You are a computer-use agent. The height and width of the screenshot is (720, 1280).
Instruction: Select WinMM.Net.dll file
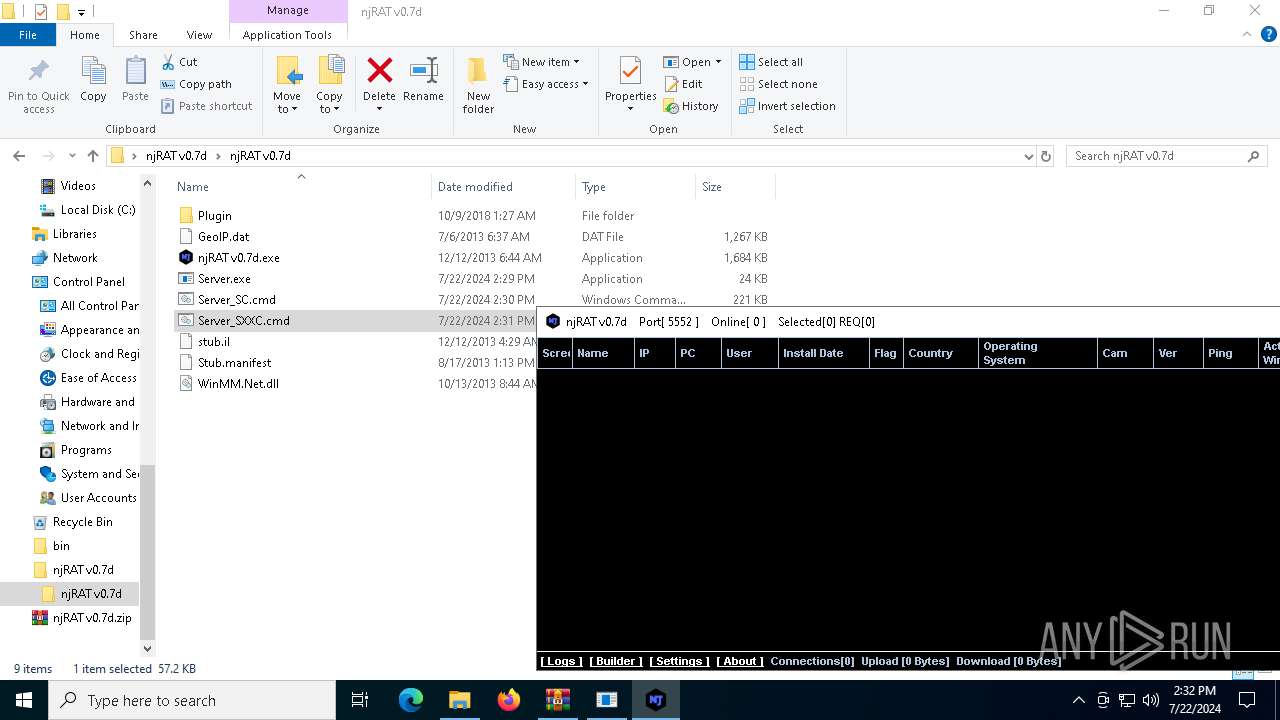pyautogui.click(x=238, y=384)
